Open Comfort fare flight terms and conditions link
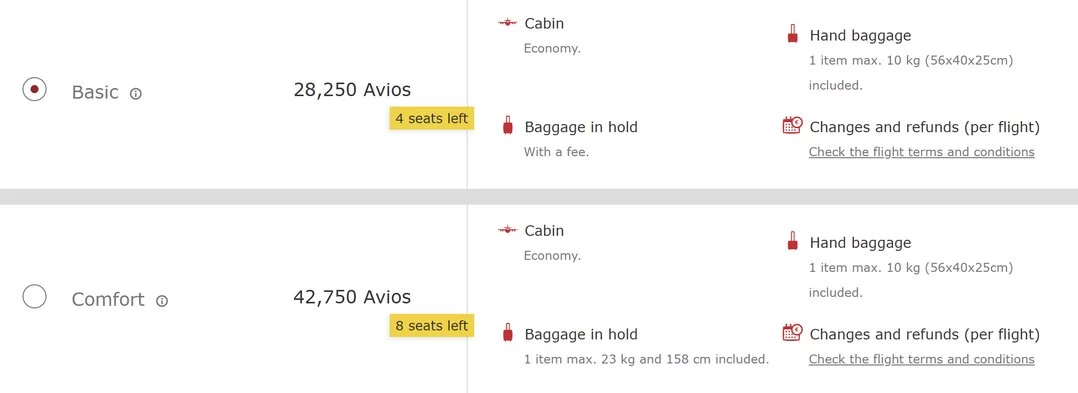This screenshot has height=393, width=1078. pyautogui.click(x=921, y=359)
